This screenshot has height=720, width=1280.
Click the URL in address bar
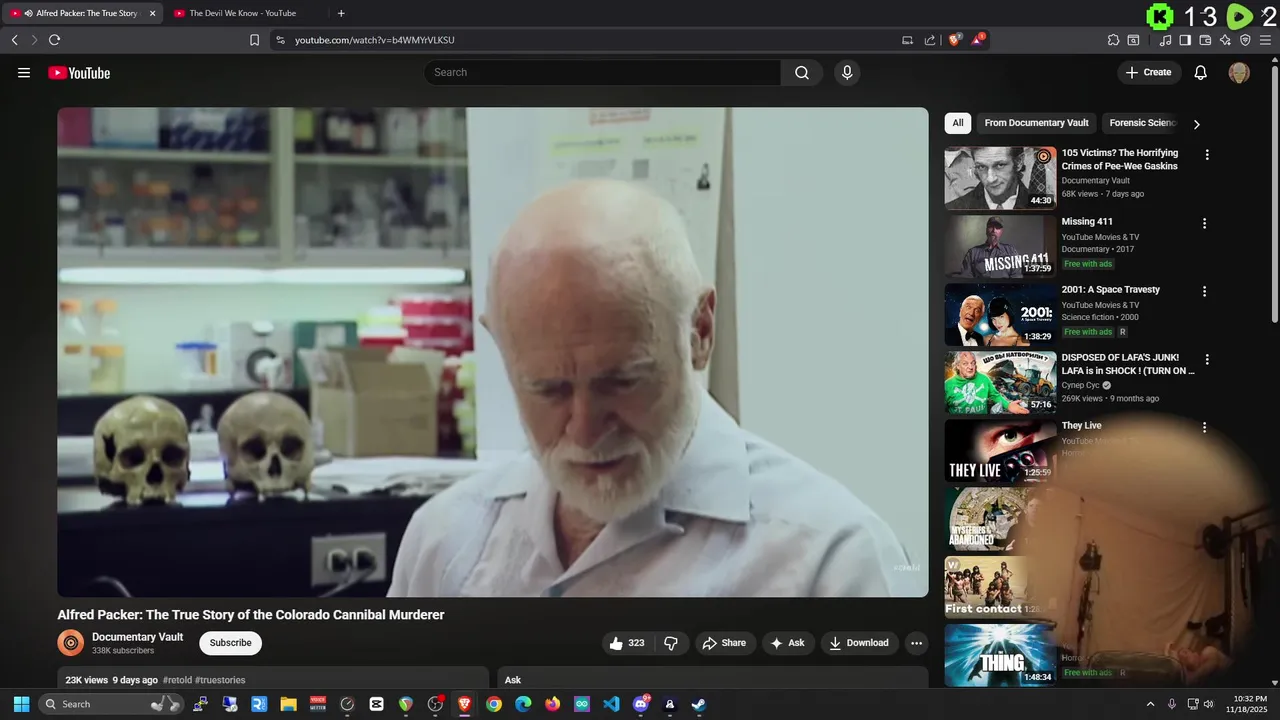pyautogui.click(x=375, y=40)
